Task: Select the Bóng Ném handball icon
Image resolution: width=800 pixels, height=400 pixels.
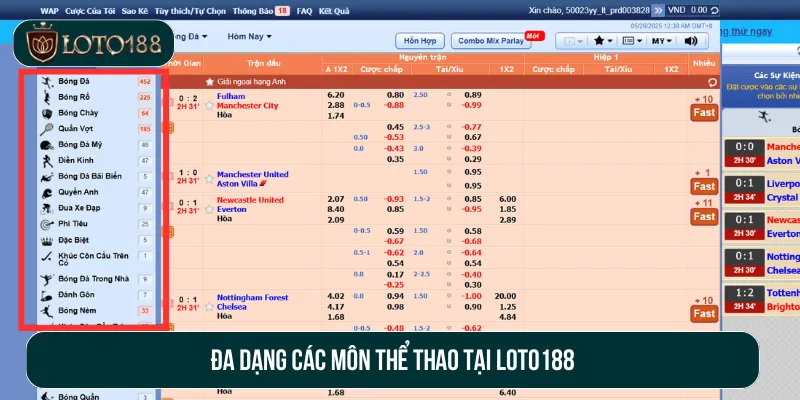Action: 47,311
